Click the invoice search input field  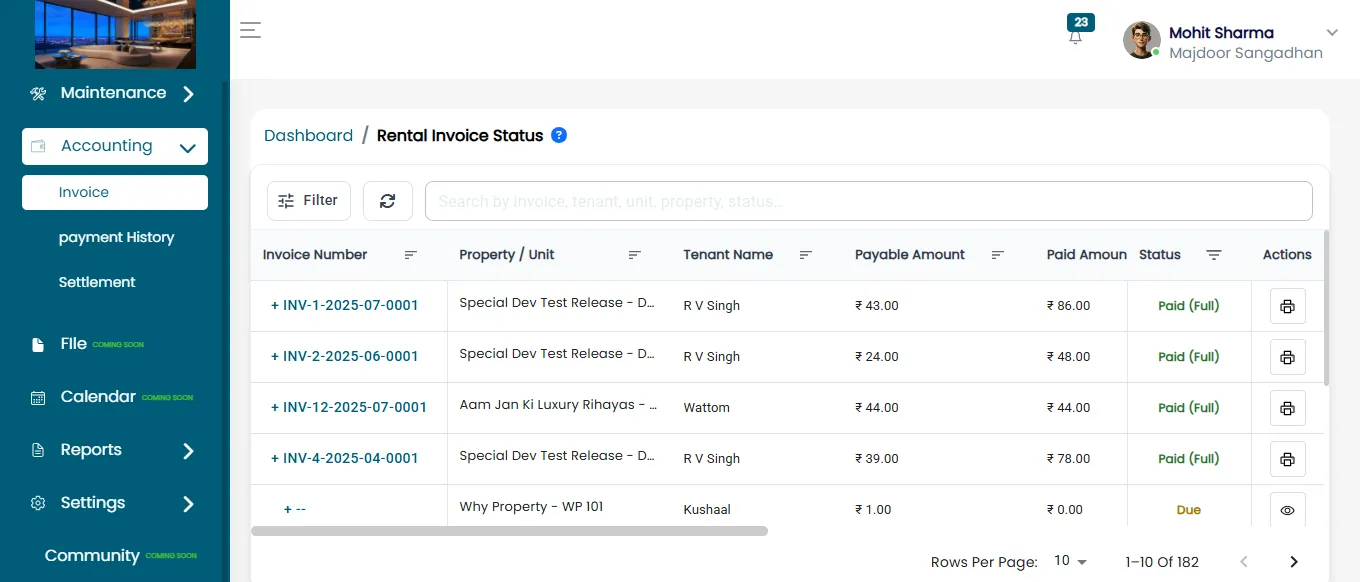click(x=869, y=201)
